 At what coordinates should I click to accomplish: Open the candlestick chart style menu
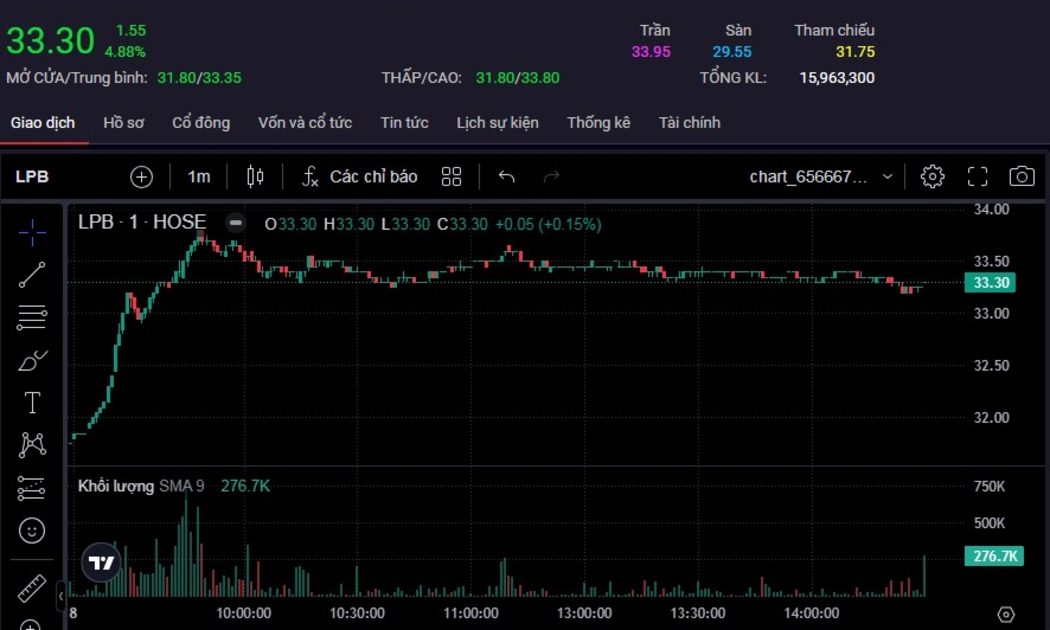coord(255,177)
